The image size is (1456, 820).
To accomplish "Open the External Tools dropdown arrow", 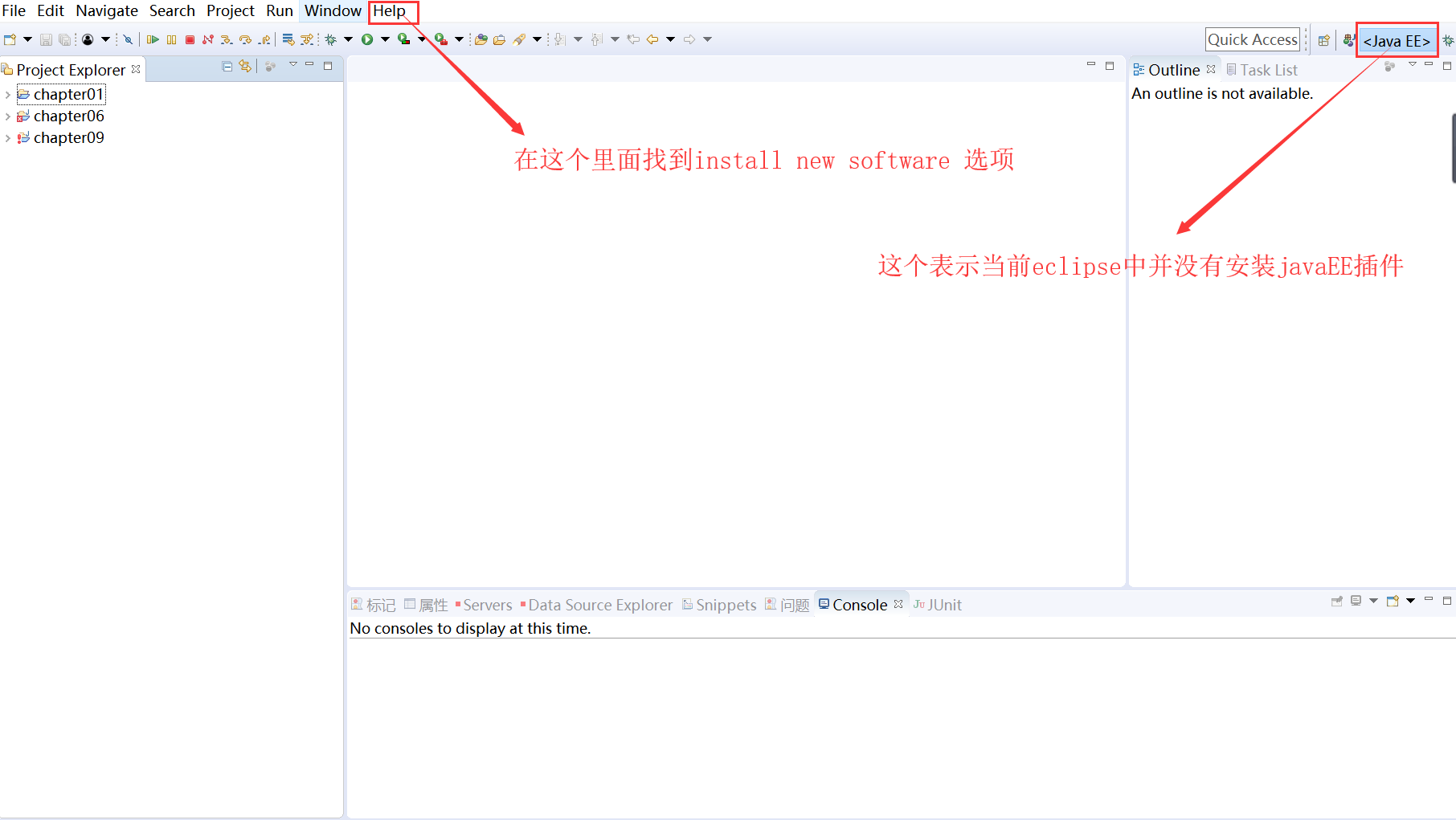I will coord(459,39).
